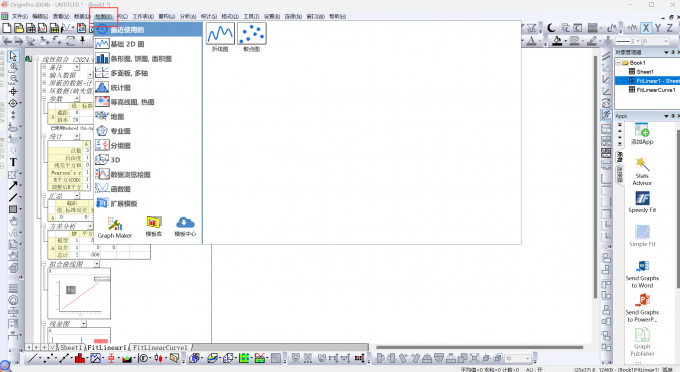Select the arrow drawing tool
The width and height of the screenshot is (680, 372).
coord(13,186)
